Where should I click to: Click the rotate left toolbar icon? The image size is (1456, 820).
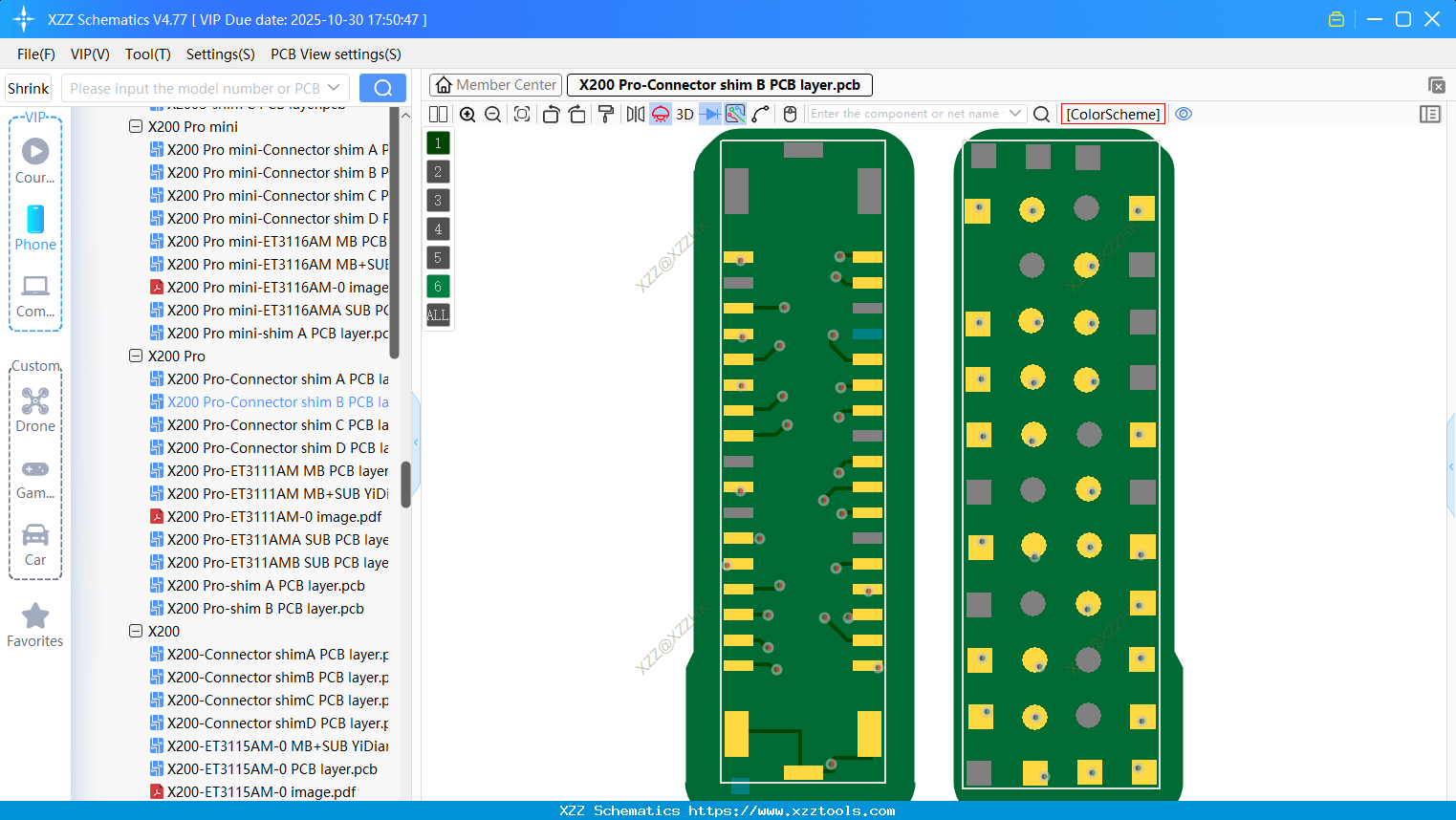551,114
